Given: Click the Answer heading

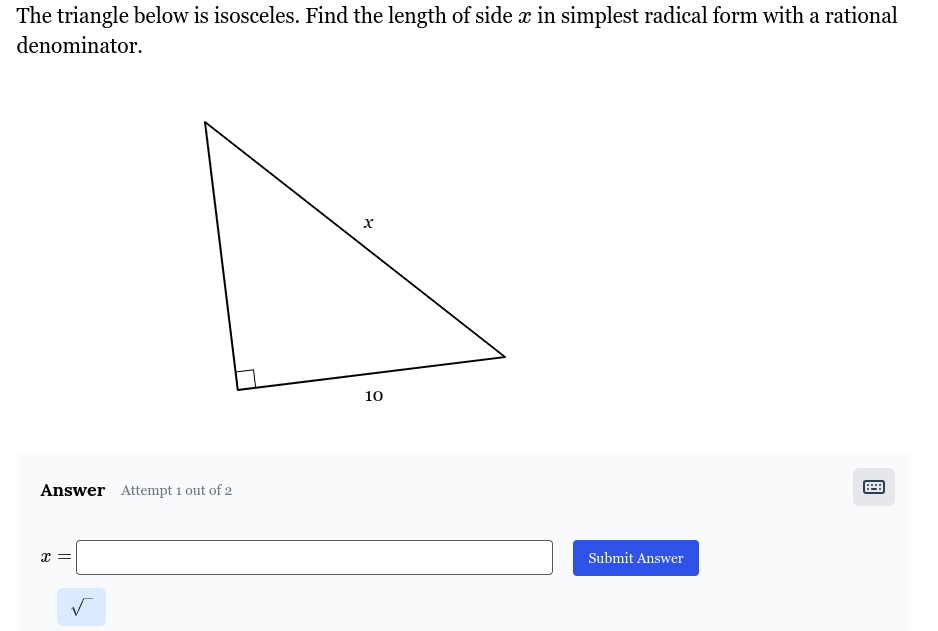Looking at the screenshot, I should point(72,490).
